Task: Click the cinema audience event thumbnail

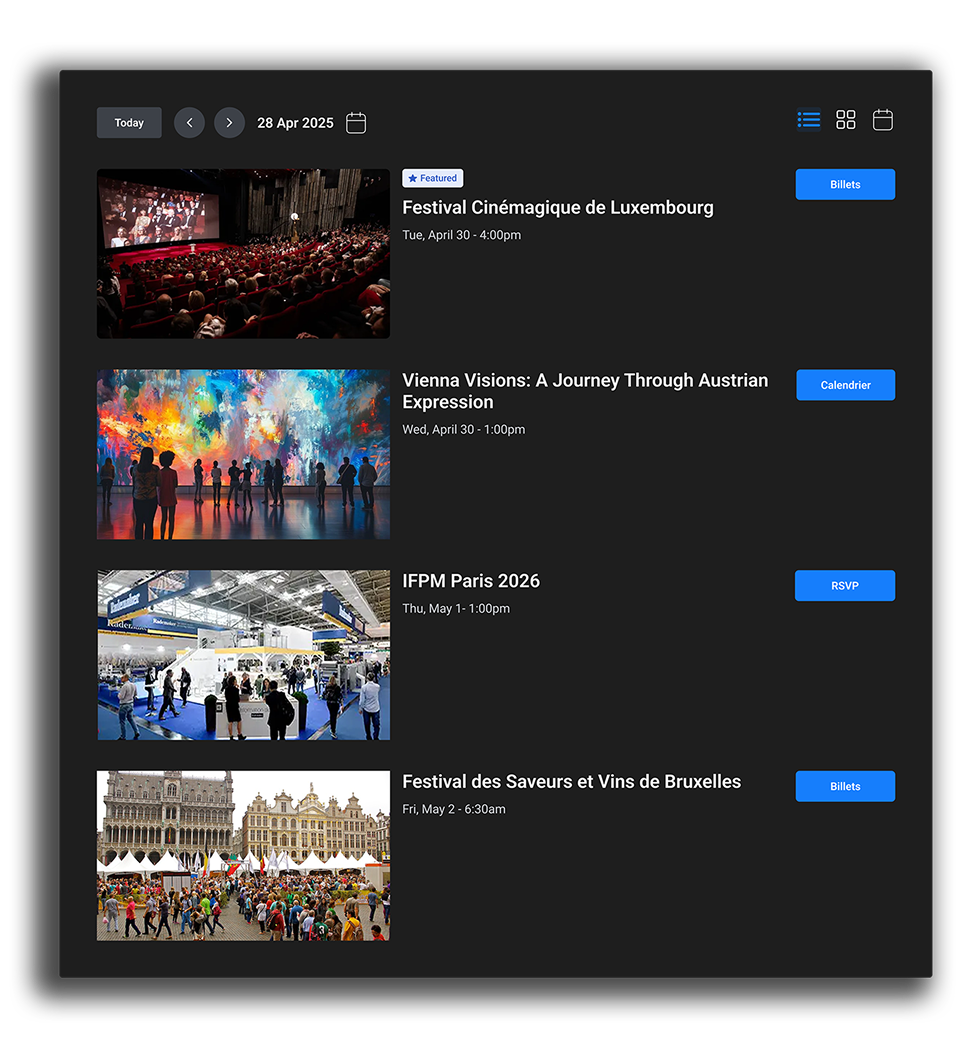Action: click(x=243, y=254)
